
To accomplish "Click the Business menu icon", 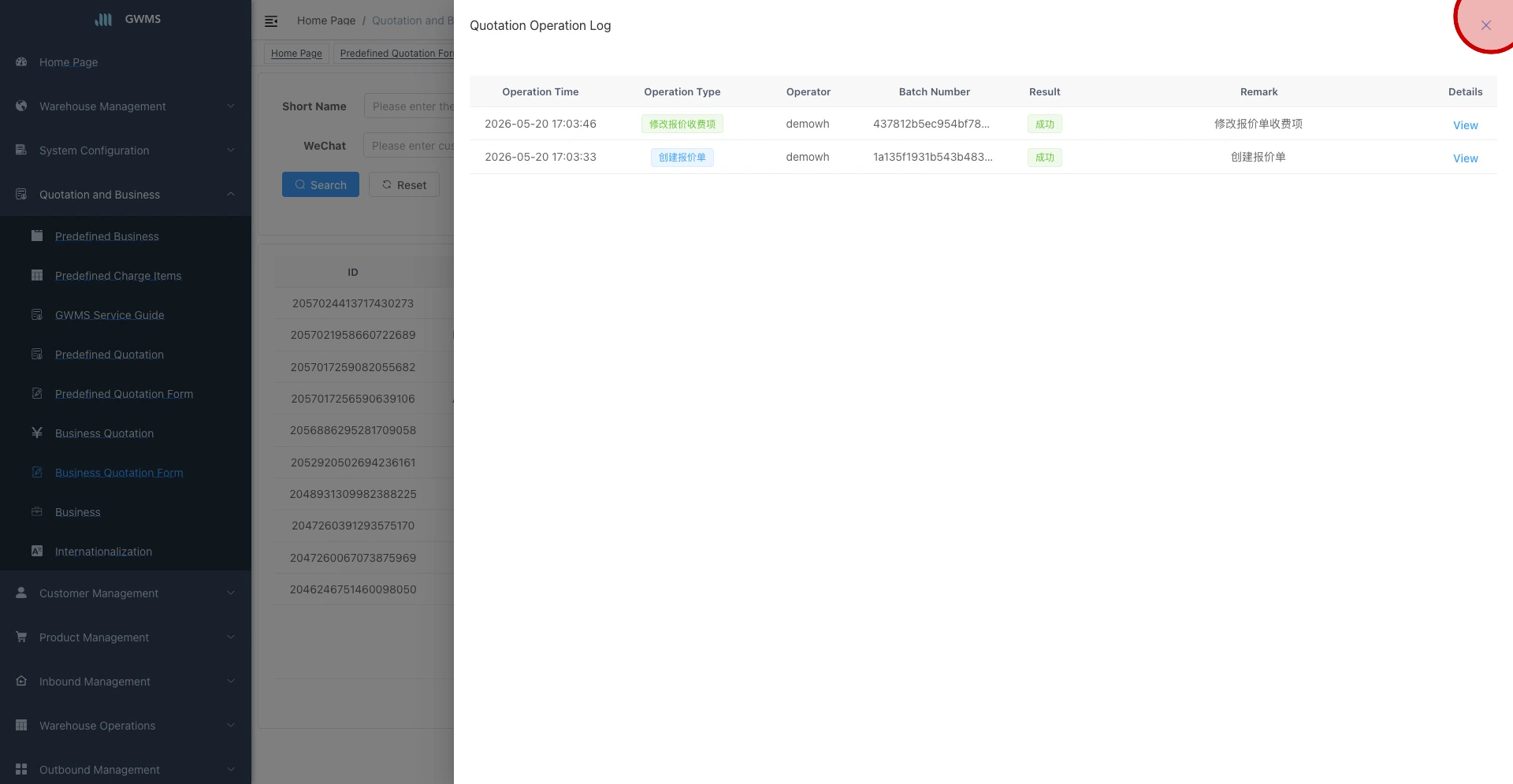I will (x=37, y=511).
